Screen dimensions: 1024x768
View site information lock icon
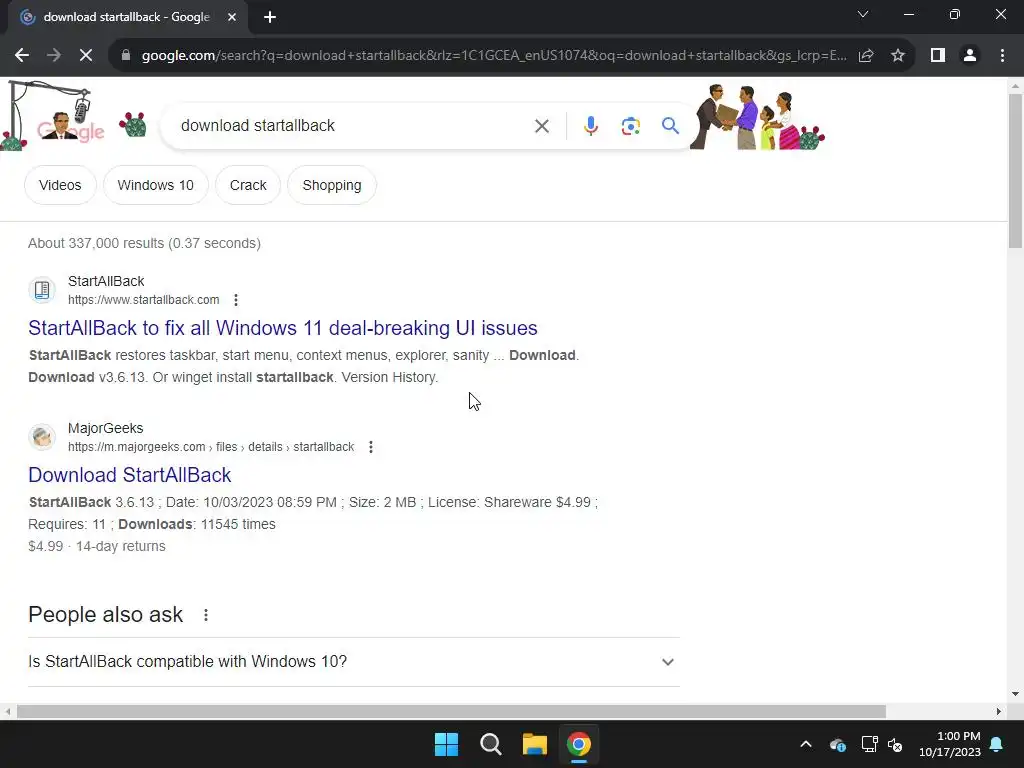[126, 56]
